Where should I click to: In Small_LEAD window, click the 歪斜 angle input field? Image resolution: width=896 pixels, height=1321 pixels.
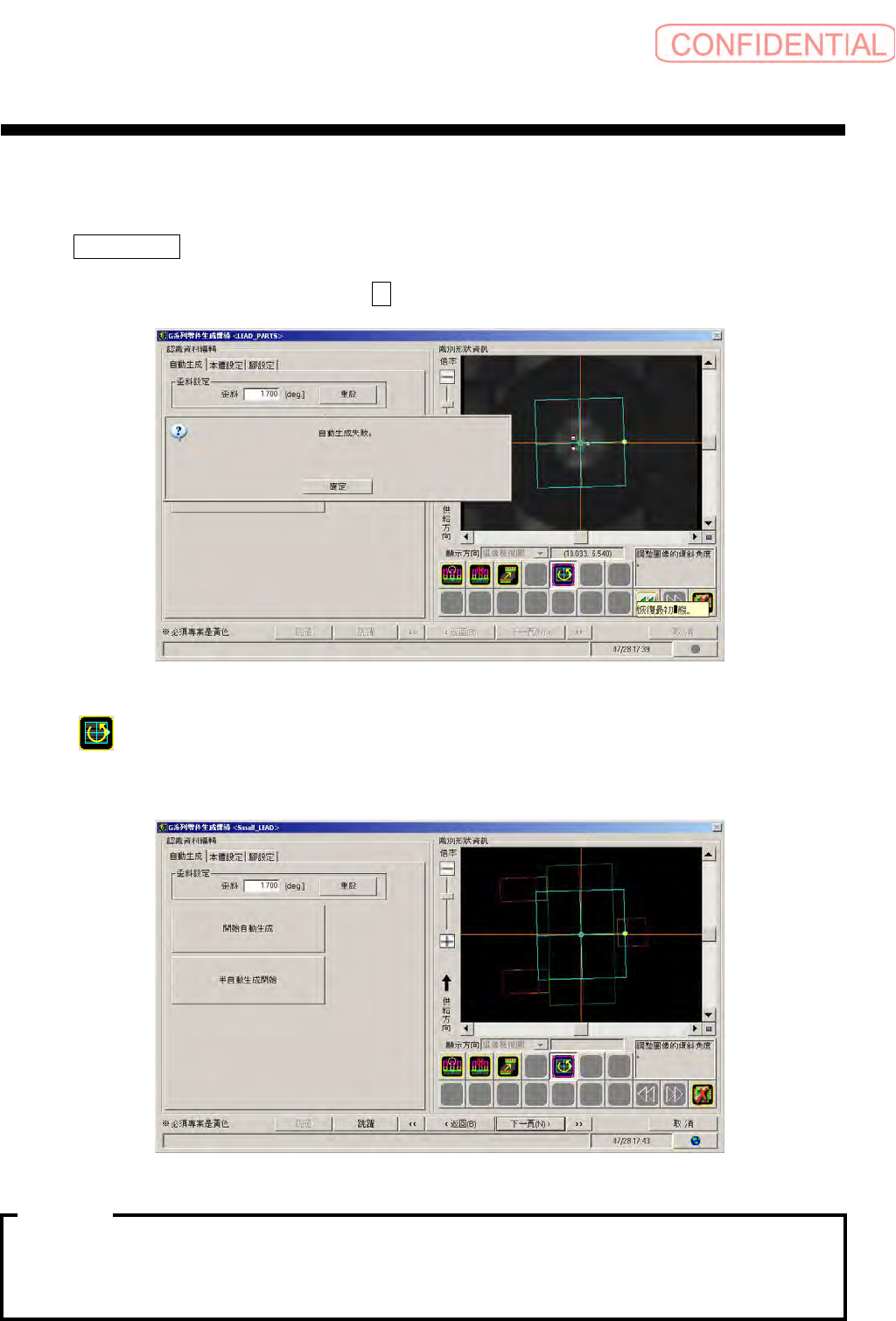[x=262, y=886]
